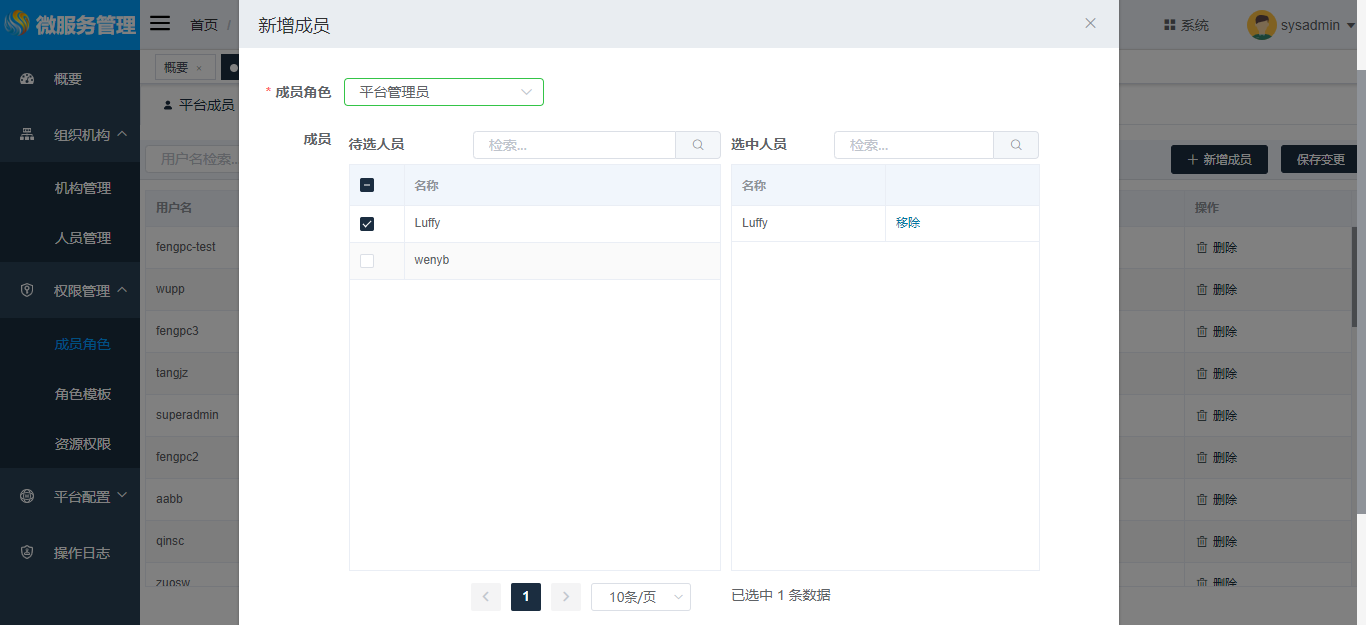1366x625 pixels.
Task: Check the wenyb checkbox
Action: 367,261
